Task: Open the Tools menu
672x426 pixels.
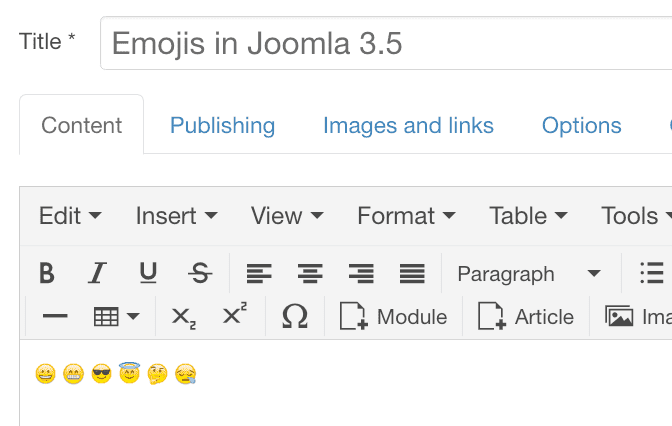Action: click(636, 216)
